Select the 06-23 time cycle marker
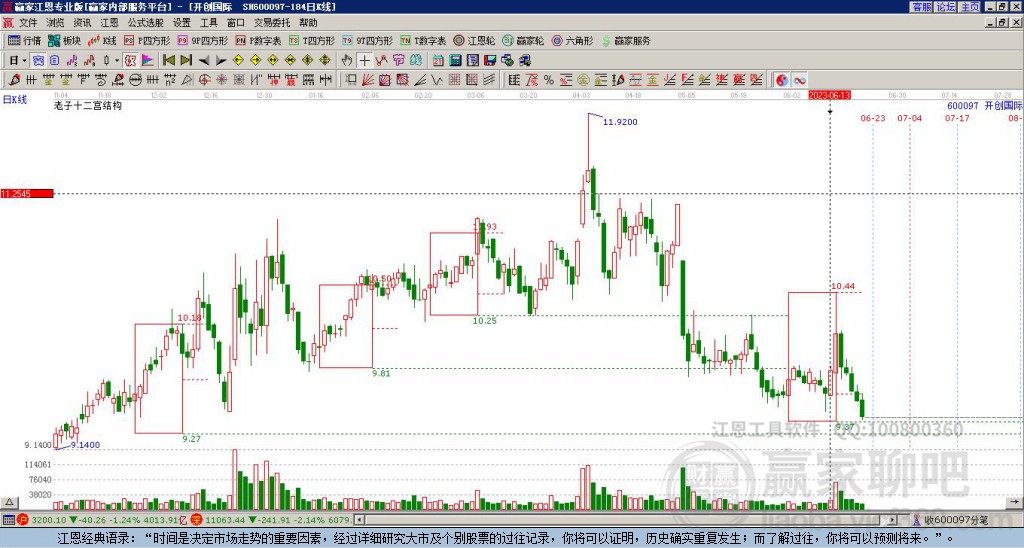 pyautogui.click(x=873, y=118)
